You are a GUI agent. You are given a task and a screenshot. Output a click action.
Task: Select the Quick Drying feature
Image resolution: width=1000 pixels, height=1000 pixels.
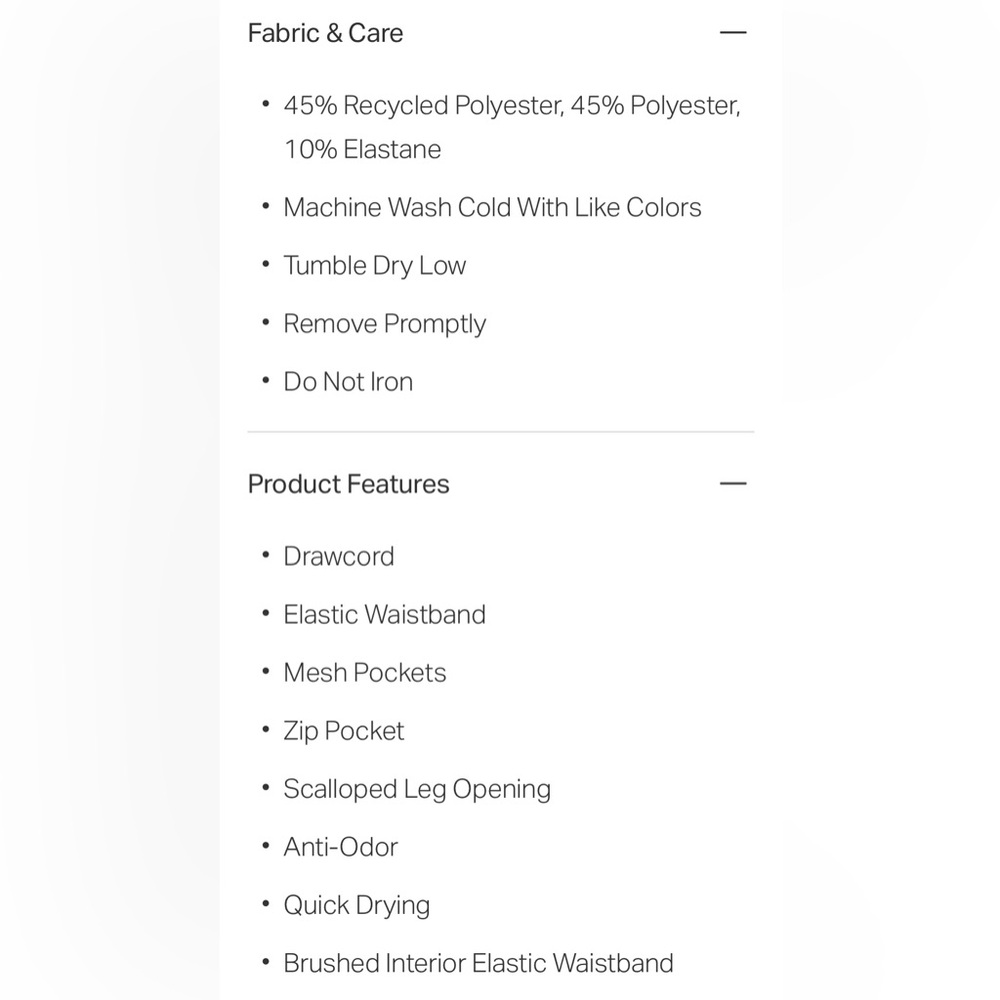pyautogui.click(x=357, y=906)
